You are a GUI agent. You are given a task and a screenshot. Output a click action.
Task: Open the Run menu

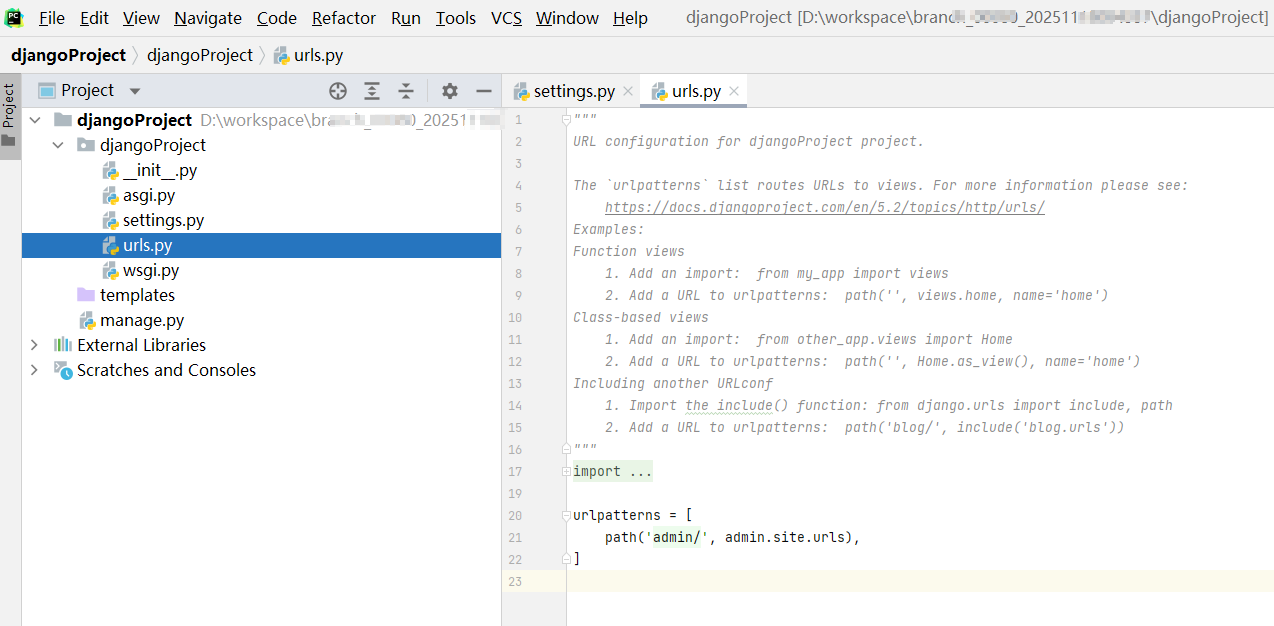tap(406, 18)
